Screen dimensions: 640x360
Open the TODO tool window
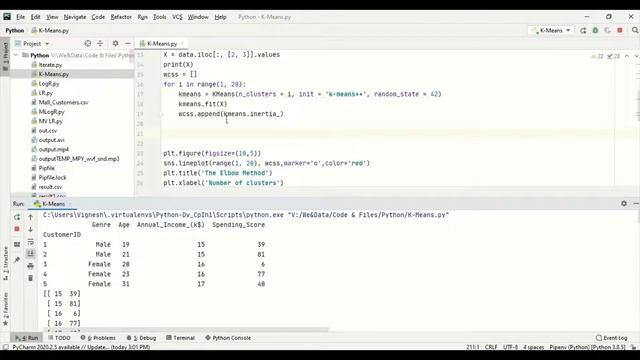(x=59, y=338)
